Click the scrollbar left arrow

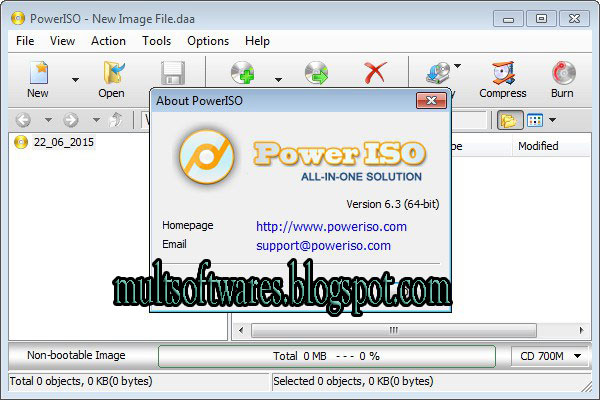[x=241, y=330]
